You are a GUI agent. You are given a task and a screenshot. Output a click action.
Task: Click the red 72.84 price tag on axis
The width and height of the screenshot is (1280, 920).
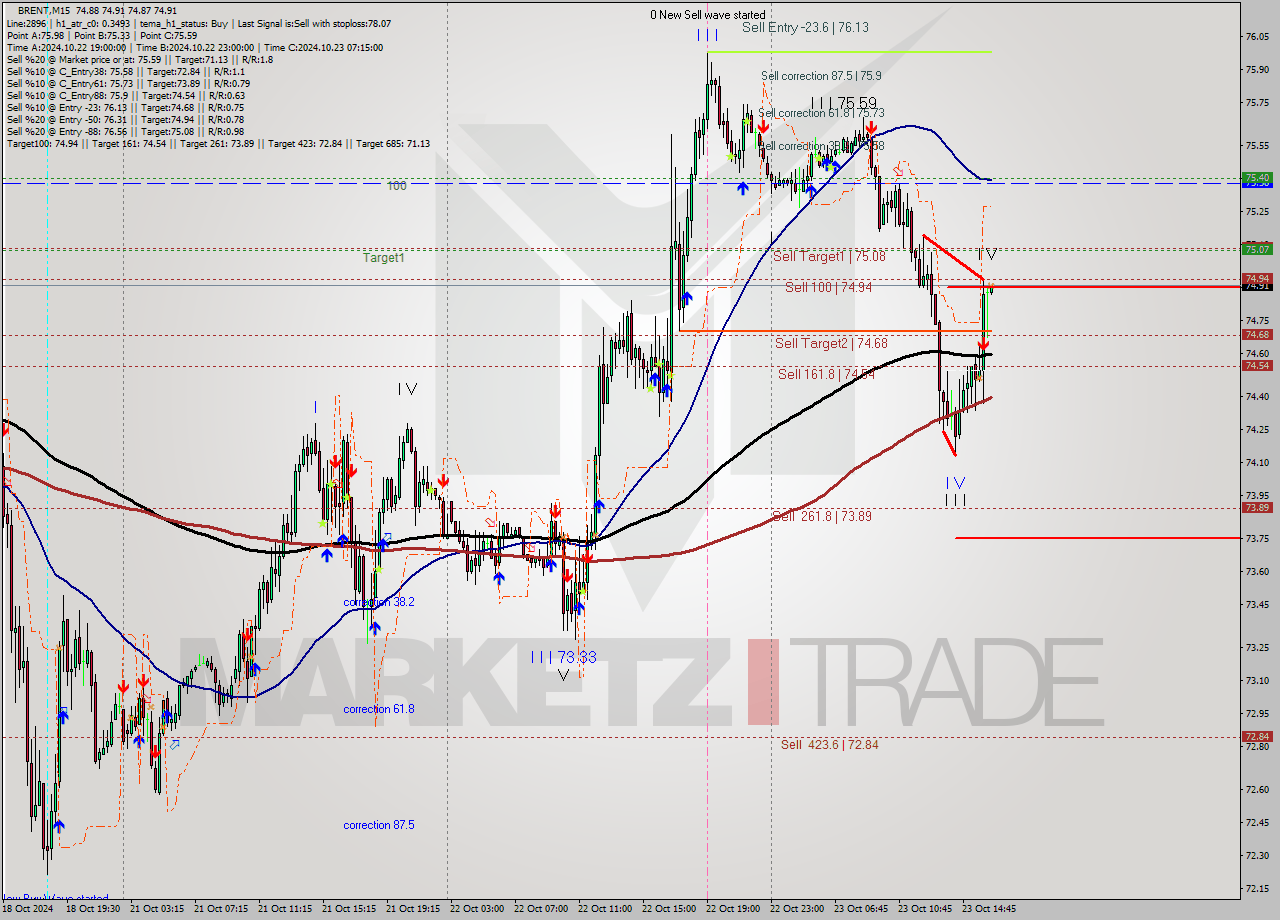1257,737
